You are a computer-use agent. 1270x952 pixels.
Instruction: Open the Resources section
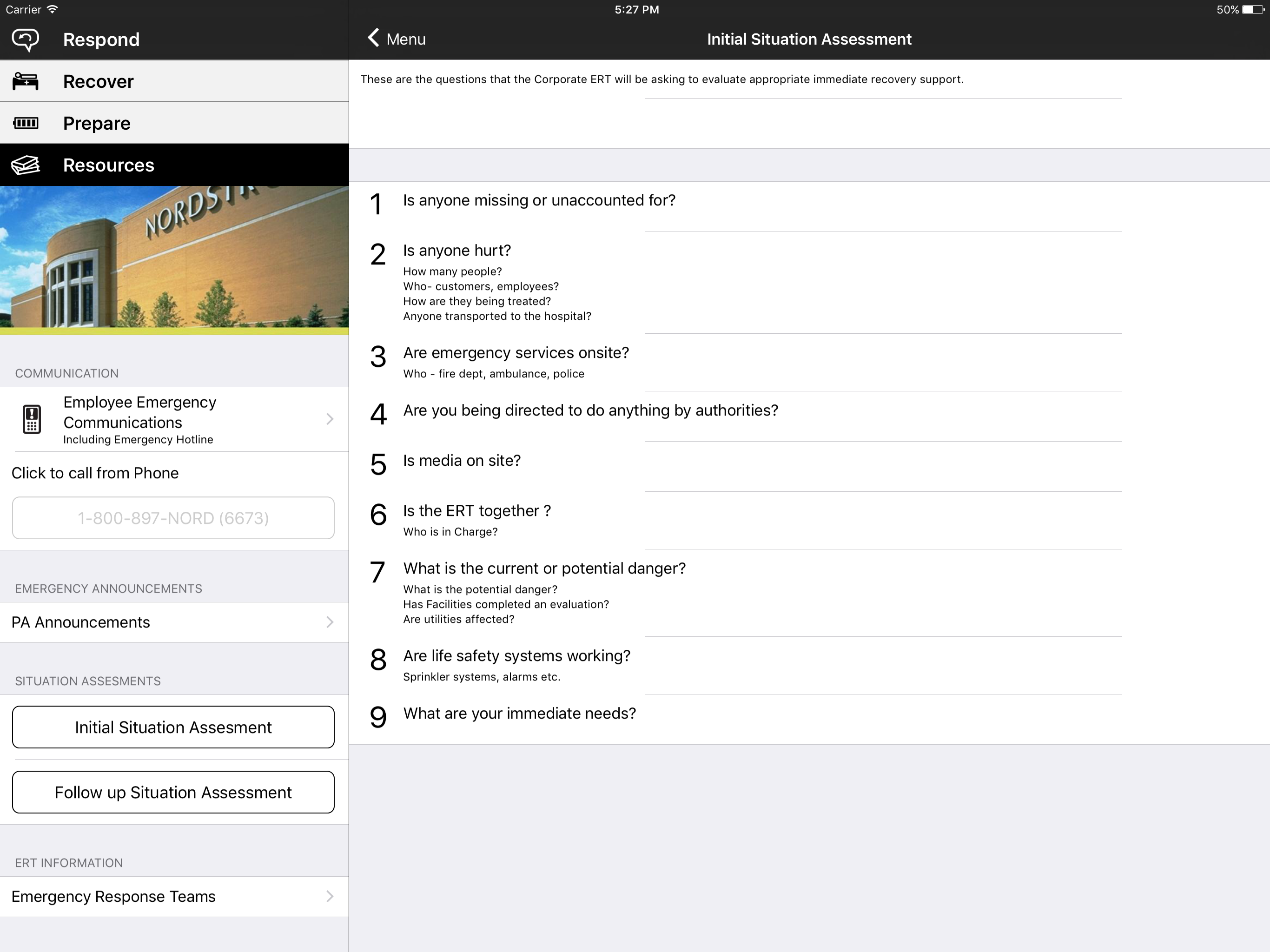tap(108, 165)
